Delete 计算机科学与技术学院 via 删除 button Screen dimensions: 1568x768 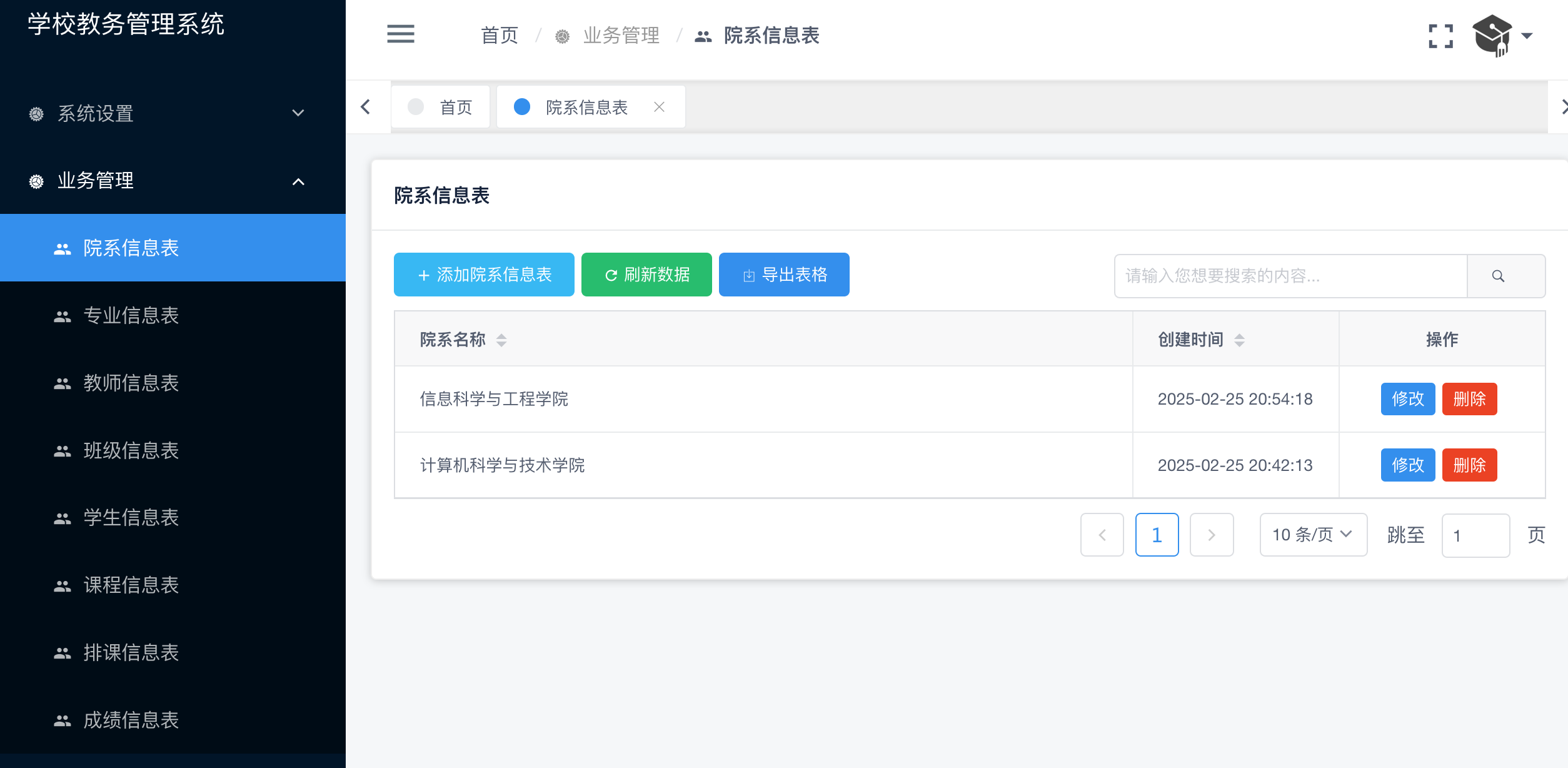[x=1469, y=465]
